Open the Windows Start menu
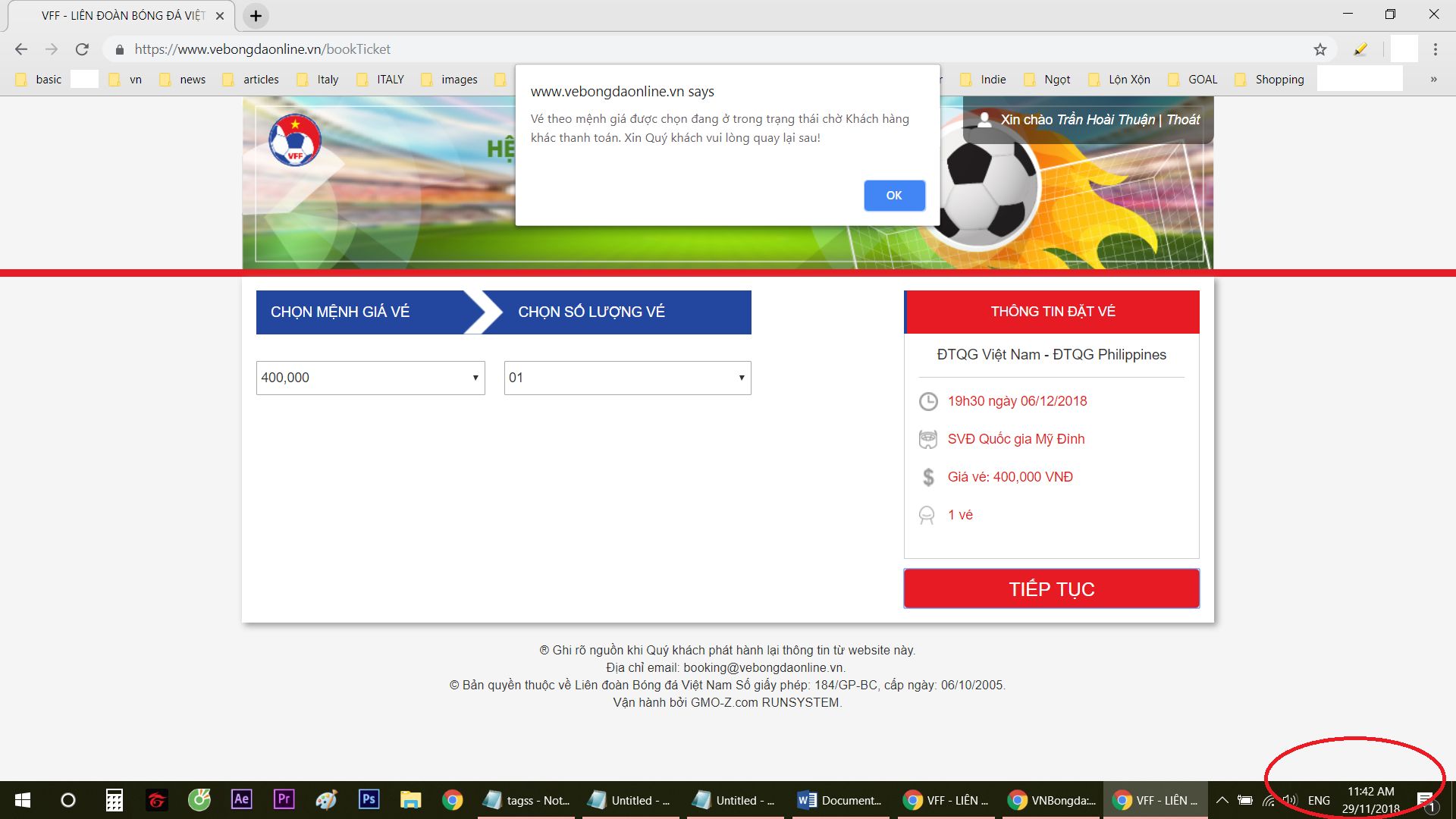 coord(22,800)
